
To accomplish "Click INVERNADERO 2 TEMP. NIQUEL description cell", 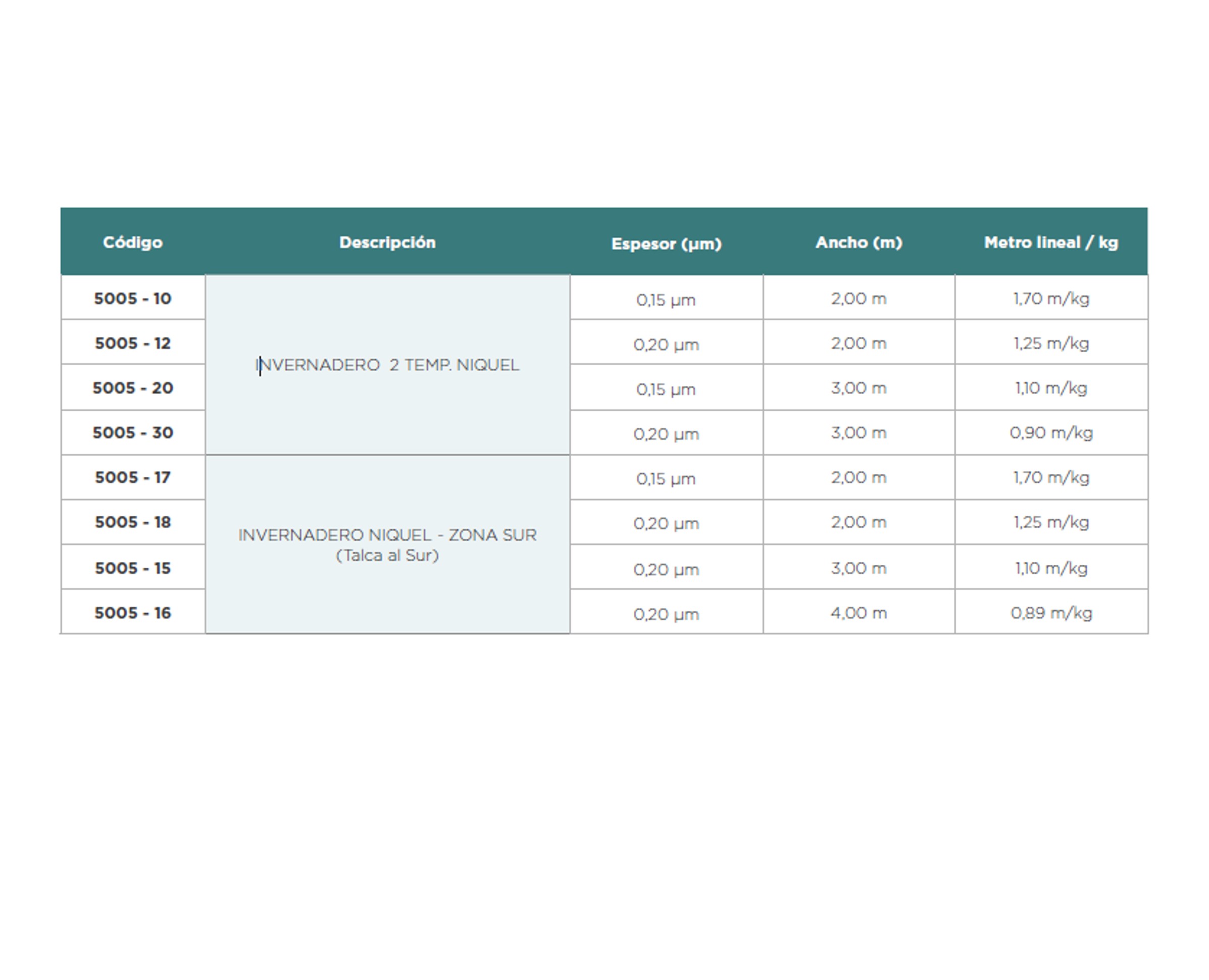I will [387, 365].
